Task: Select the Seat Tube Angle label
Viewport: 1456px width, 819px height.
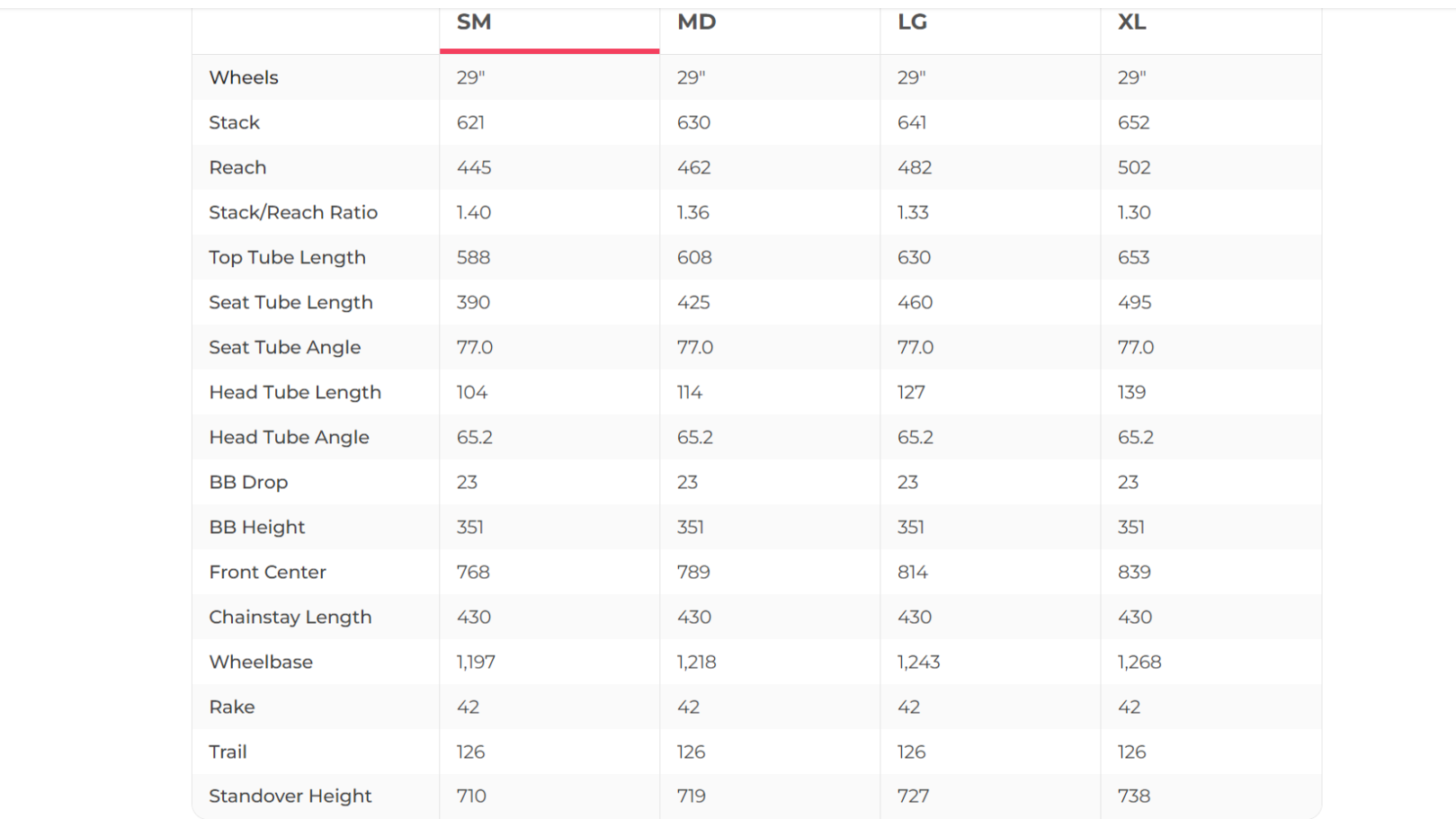Action: click(284, 347)
